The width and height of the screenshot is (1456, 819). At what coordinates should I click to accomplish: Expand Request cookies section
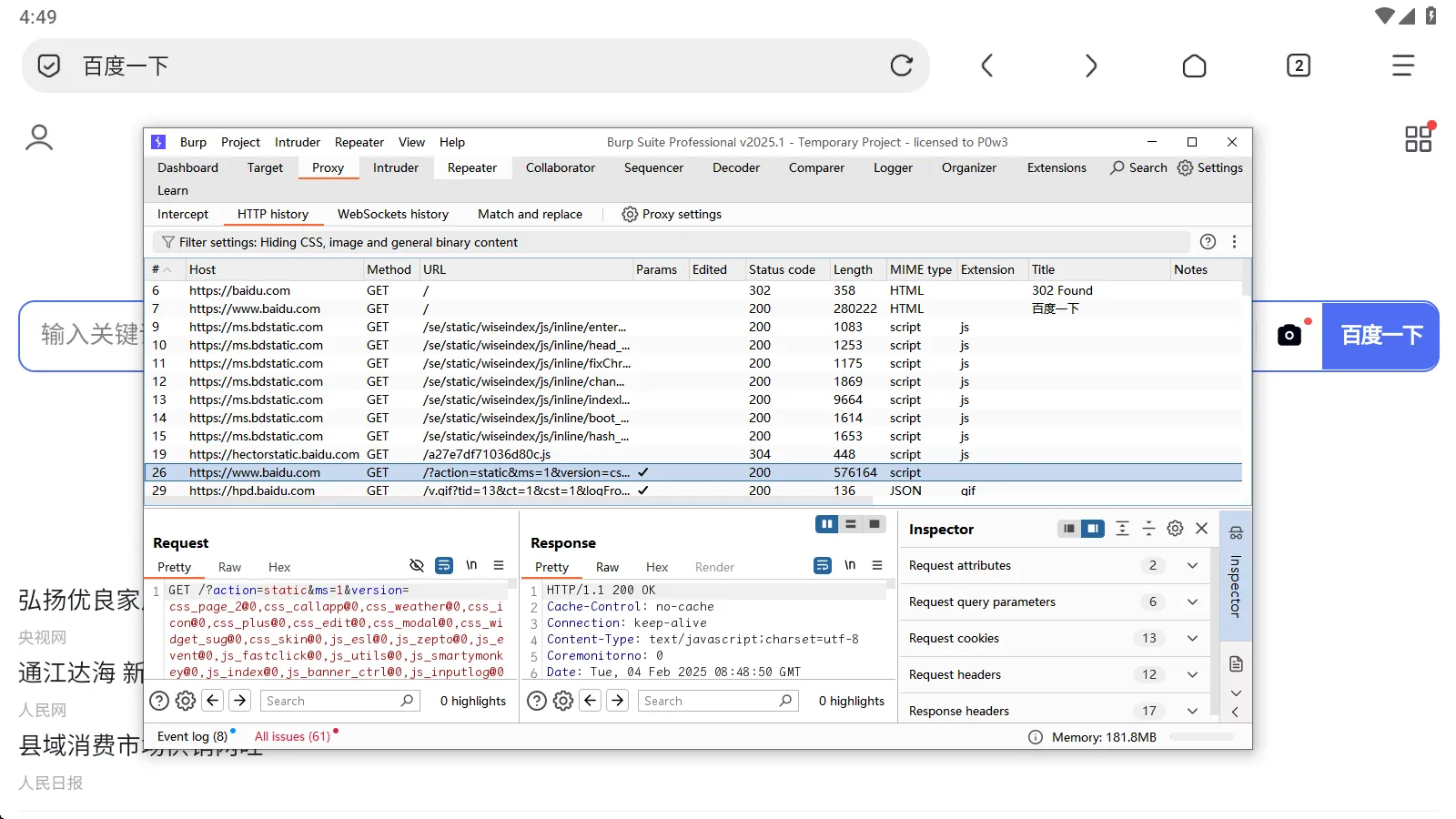[x=1192, y=639]
